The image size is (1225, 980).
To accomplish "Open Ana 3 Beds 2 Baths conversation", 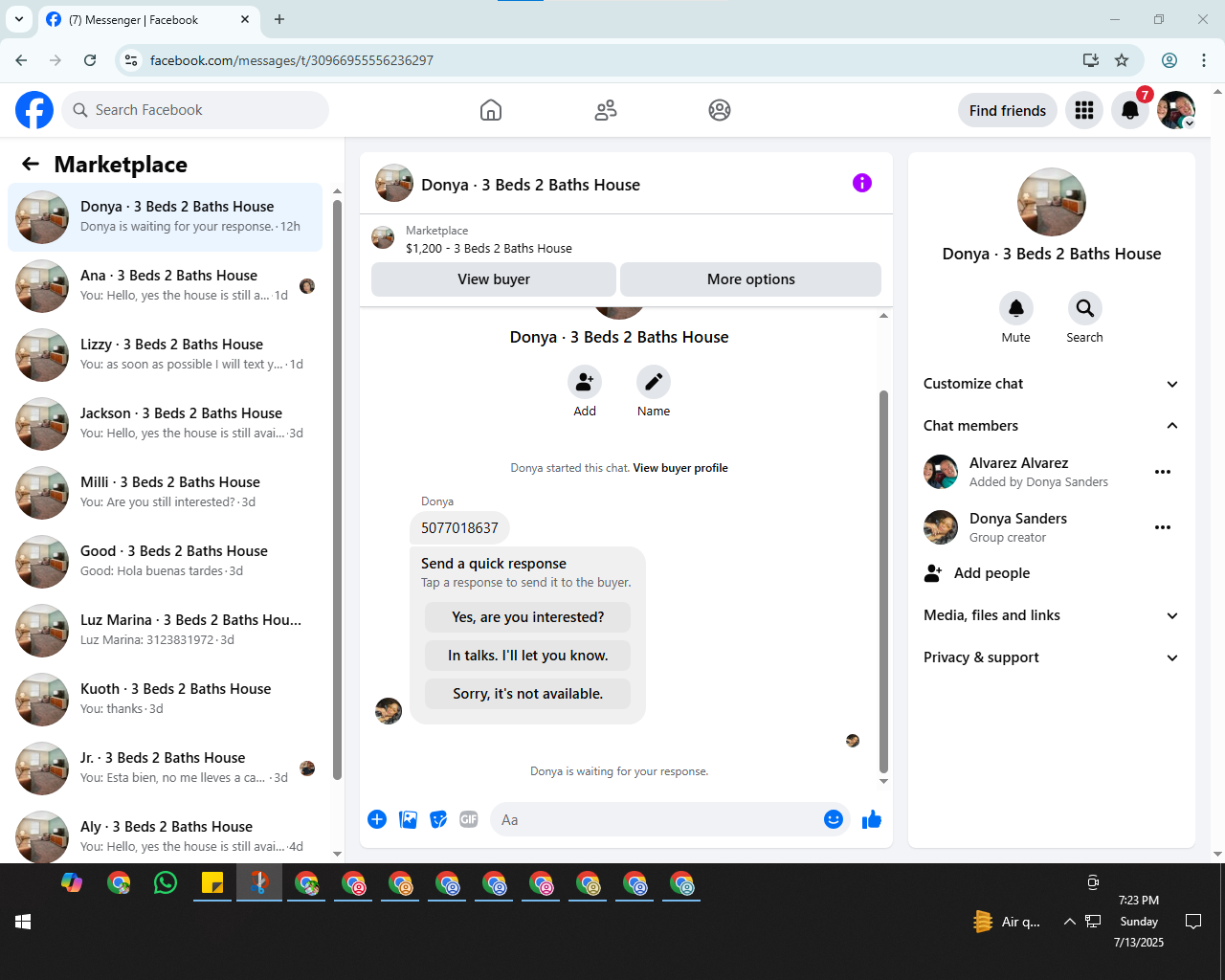I will 166,286.
